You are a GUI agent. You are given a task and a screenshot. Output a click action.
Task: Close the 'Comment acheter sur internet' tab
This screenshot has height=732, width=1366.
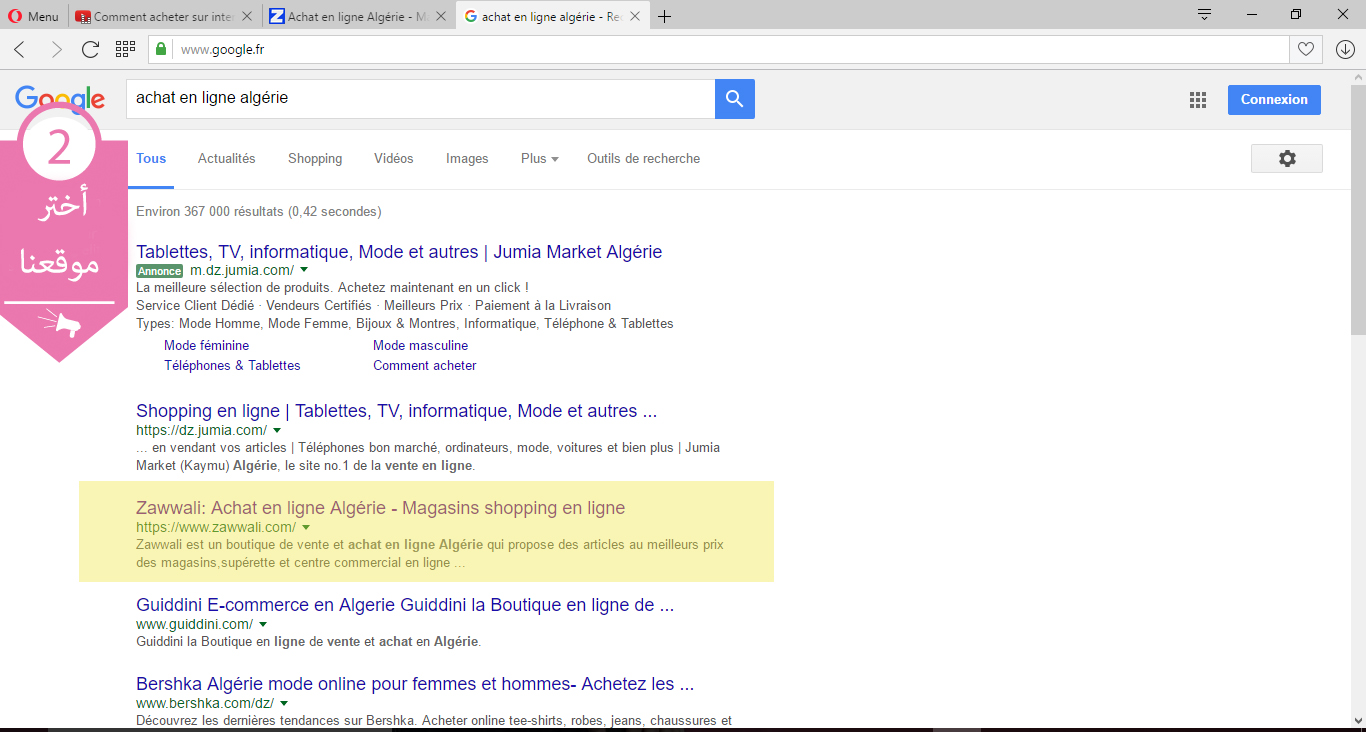[x=248, y=16]
